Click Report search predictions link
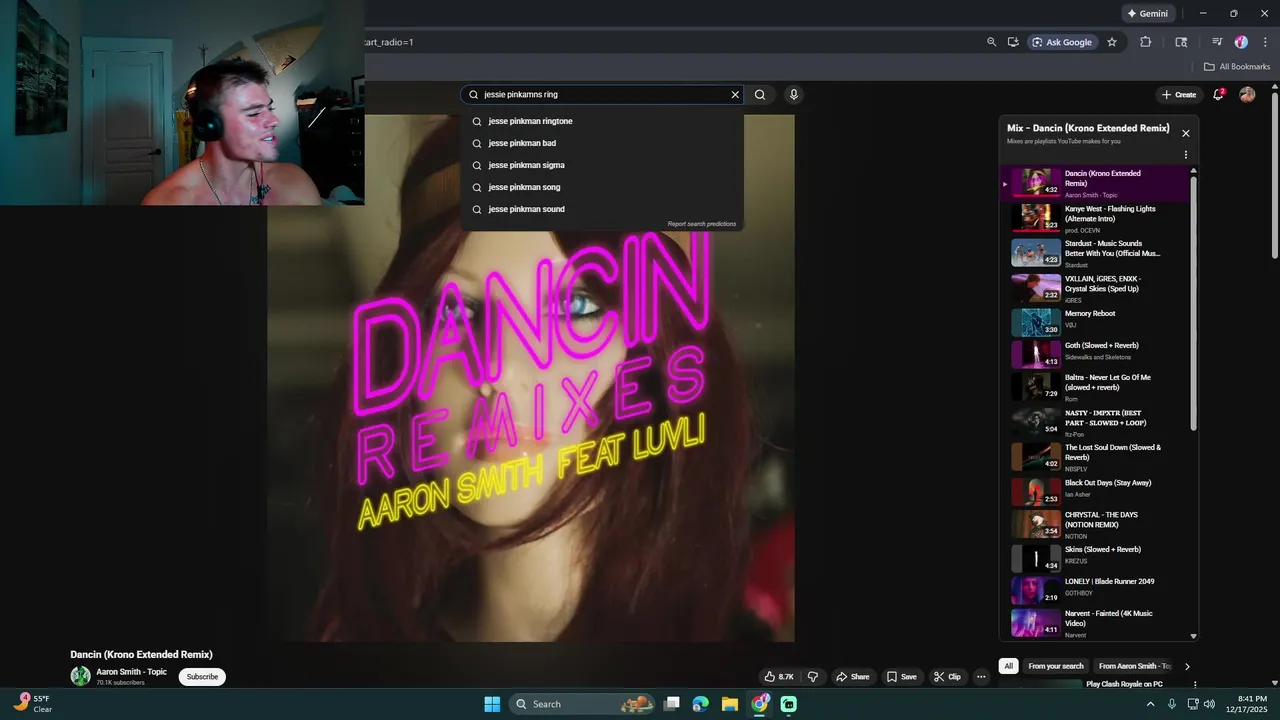The image size is (1280, 720). pos(702,224)
